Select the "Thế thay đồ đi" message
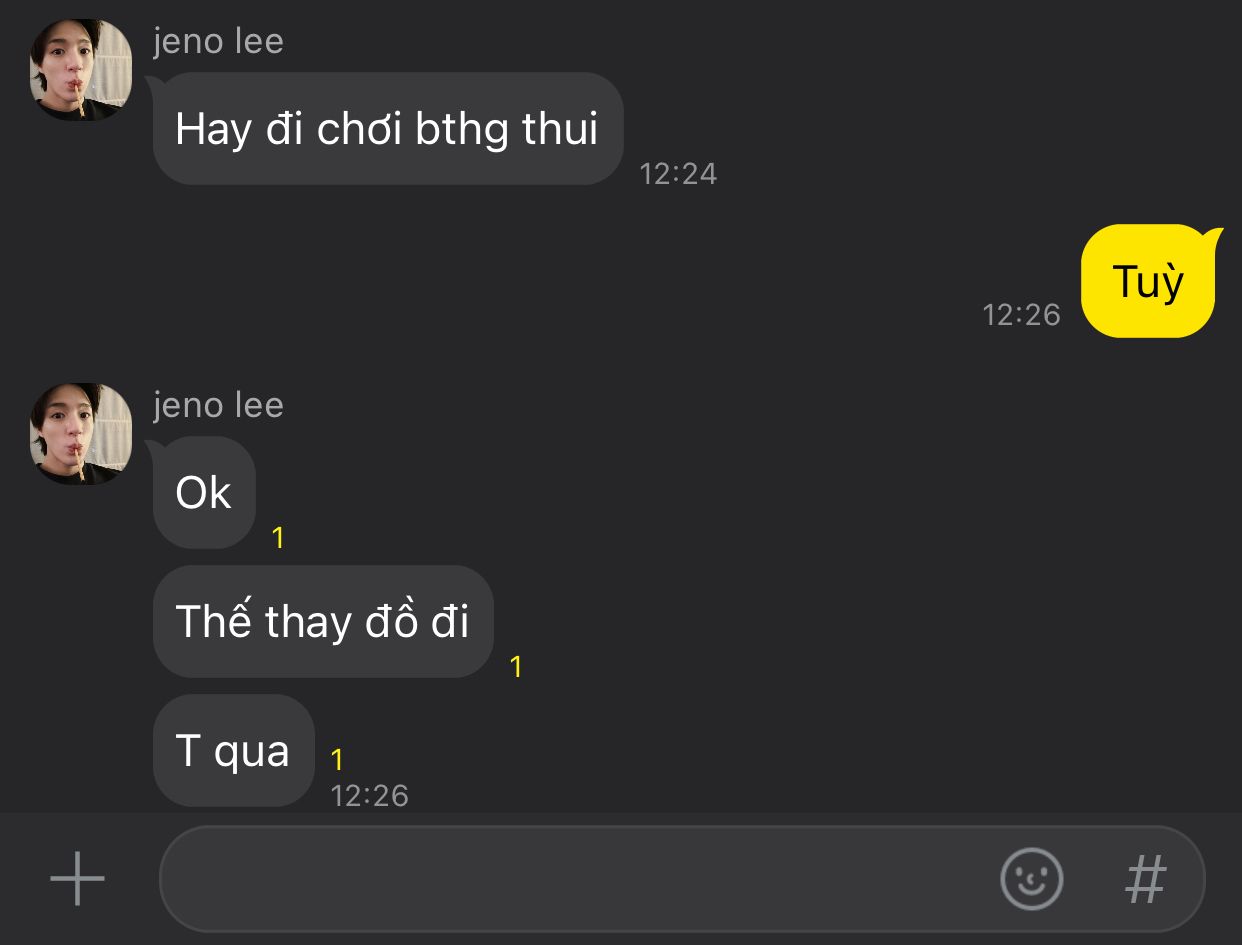1242x945 pixels. [x=323, y=622]
